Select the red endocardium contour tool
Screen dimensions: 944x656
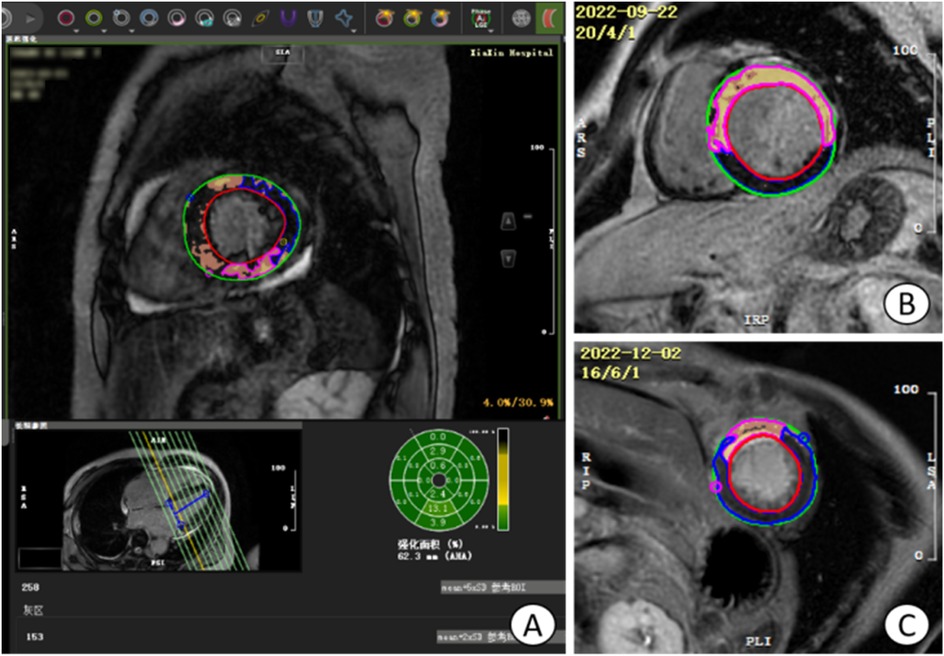pos(66,16)
